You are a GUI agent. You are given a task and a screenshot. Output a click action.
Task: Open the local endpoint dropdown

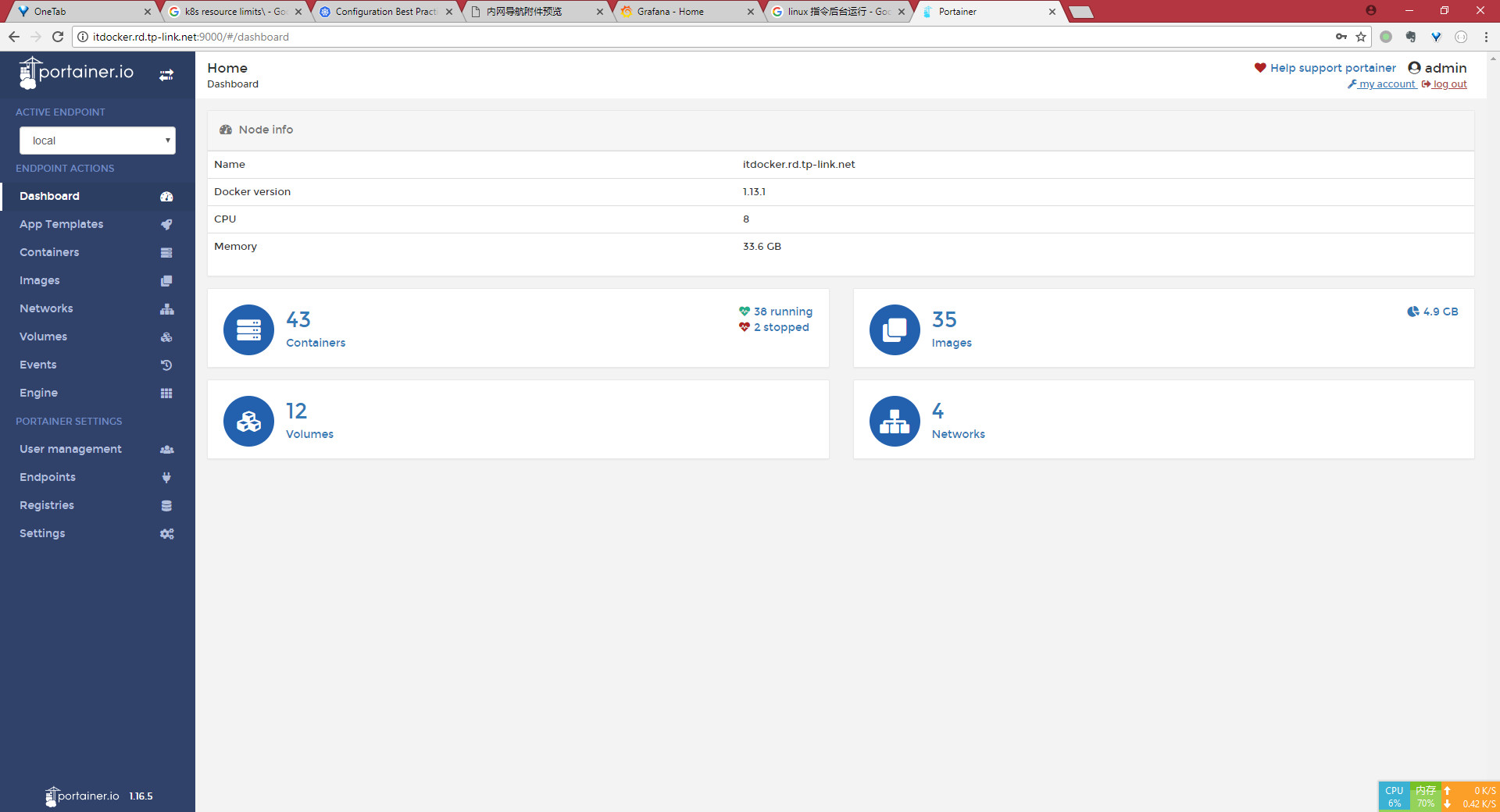click(98, 141)
